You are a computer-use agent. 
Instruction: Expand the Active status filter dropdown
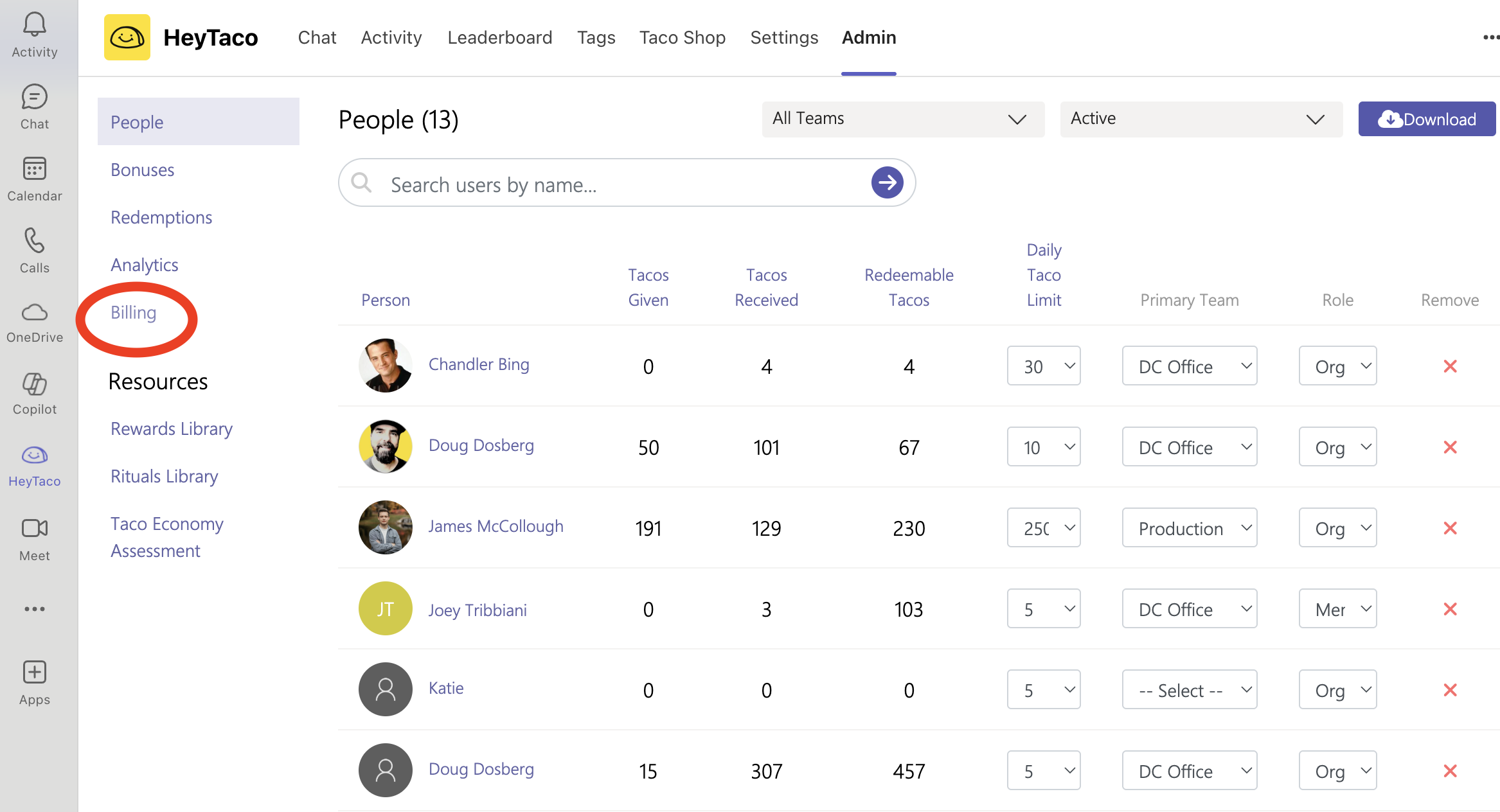(1201, 119)
